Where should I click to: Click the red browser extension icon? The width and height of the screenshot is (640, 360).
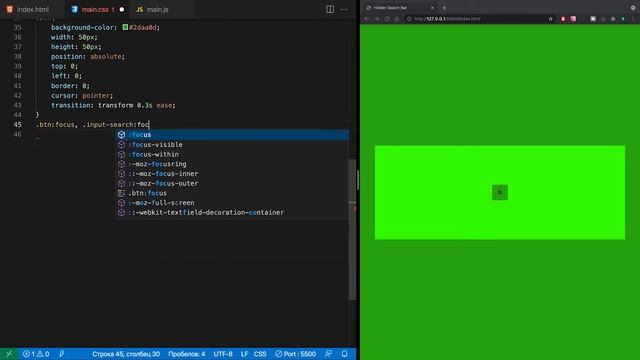(x=563, y=19)
